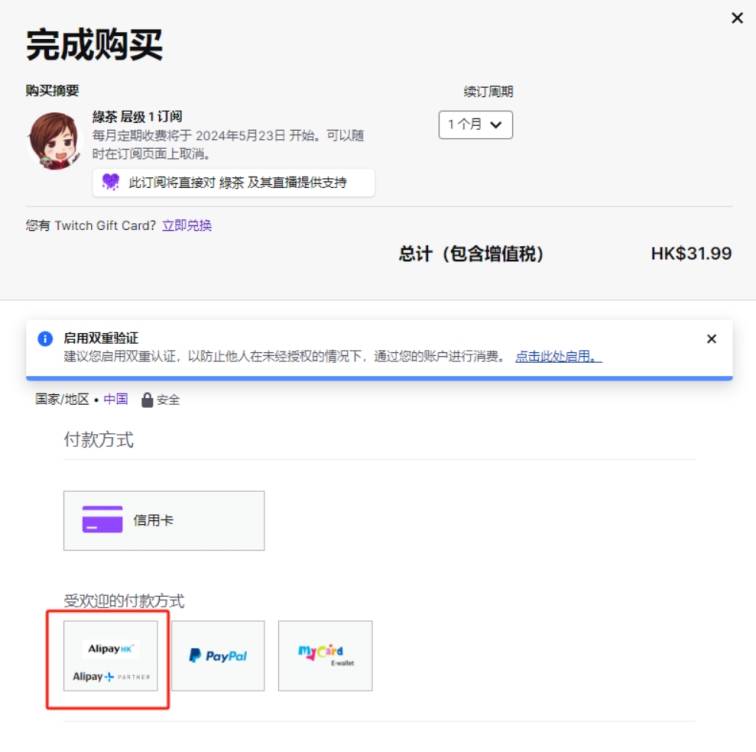Click the purple heart support icon
The height and width of the screenshot is (752, 756).
point(111,182)
